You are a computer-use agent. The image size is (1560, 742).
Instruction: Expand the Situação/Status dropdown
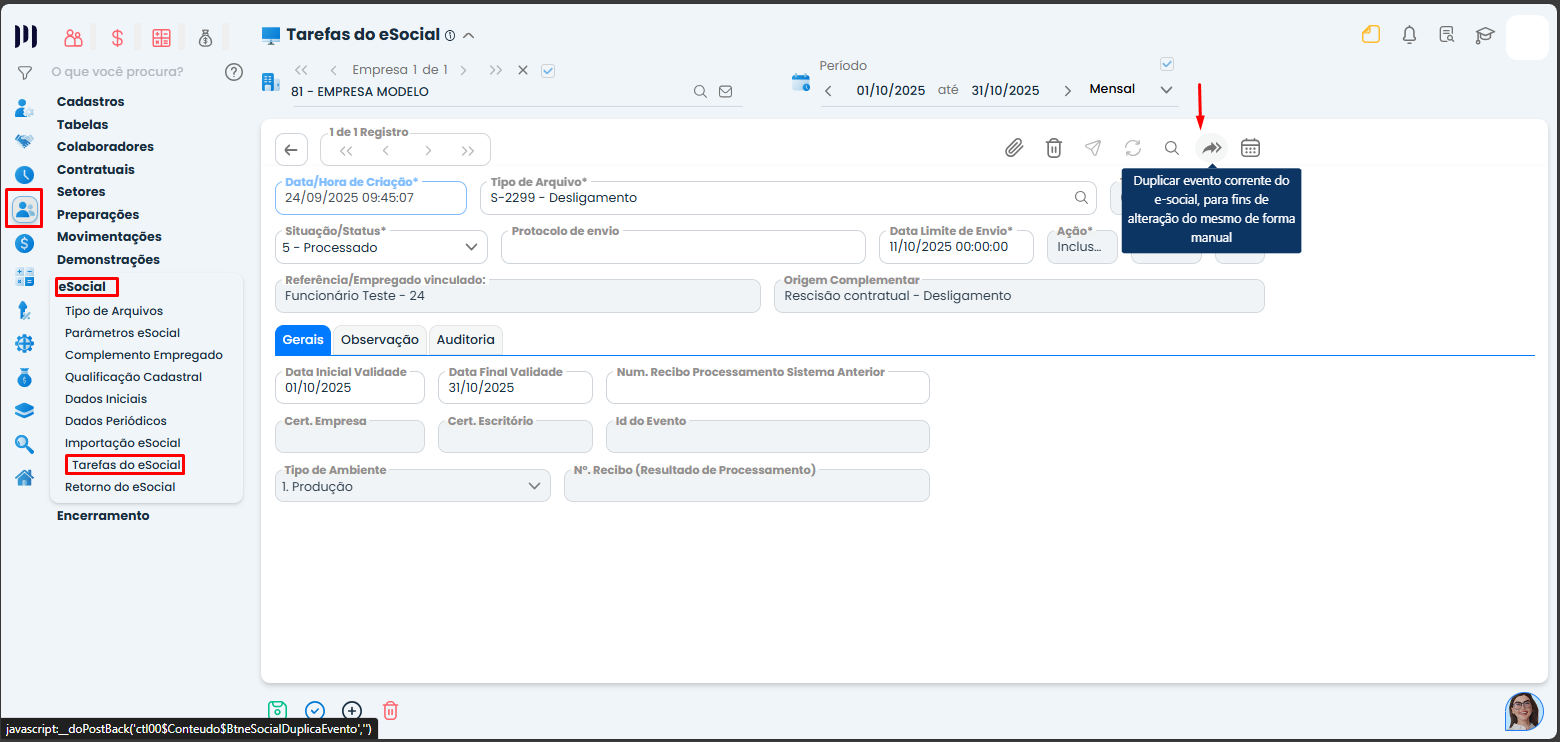point(471,247)
